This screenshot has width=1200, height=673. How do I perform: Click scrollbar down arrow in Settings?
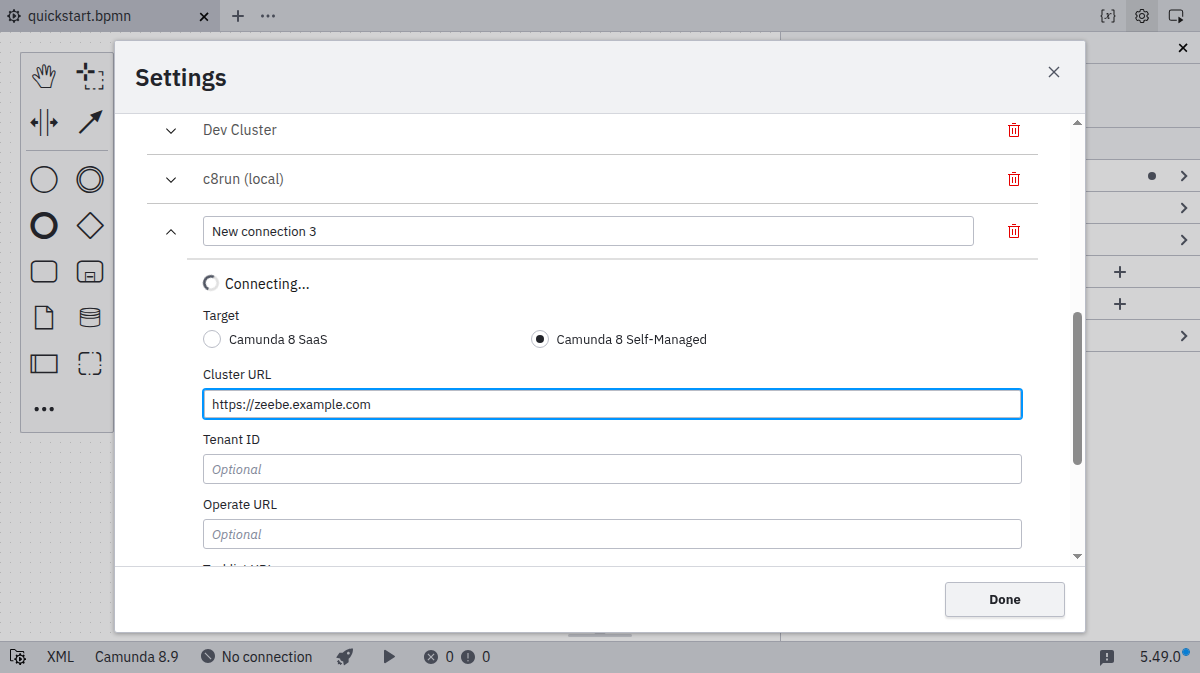pos(1077,556)
